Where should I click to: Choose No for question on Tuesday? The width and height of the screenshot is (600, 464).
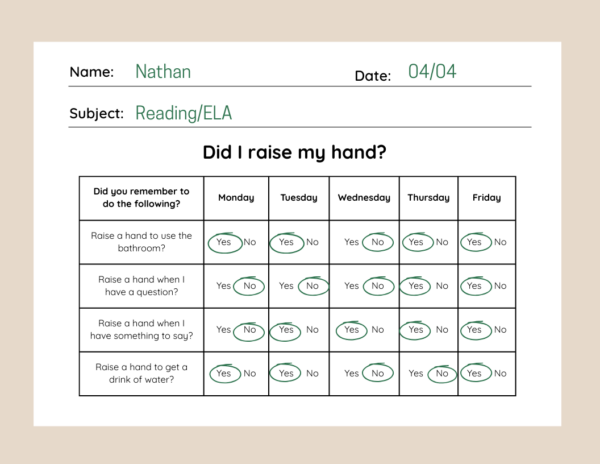(x=312, y=286)
